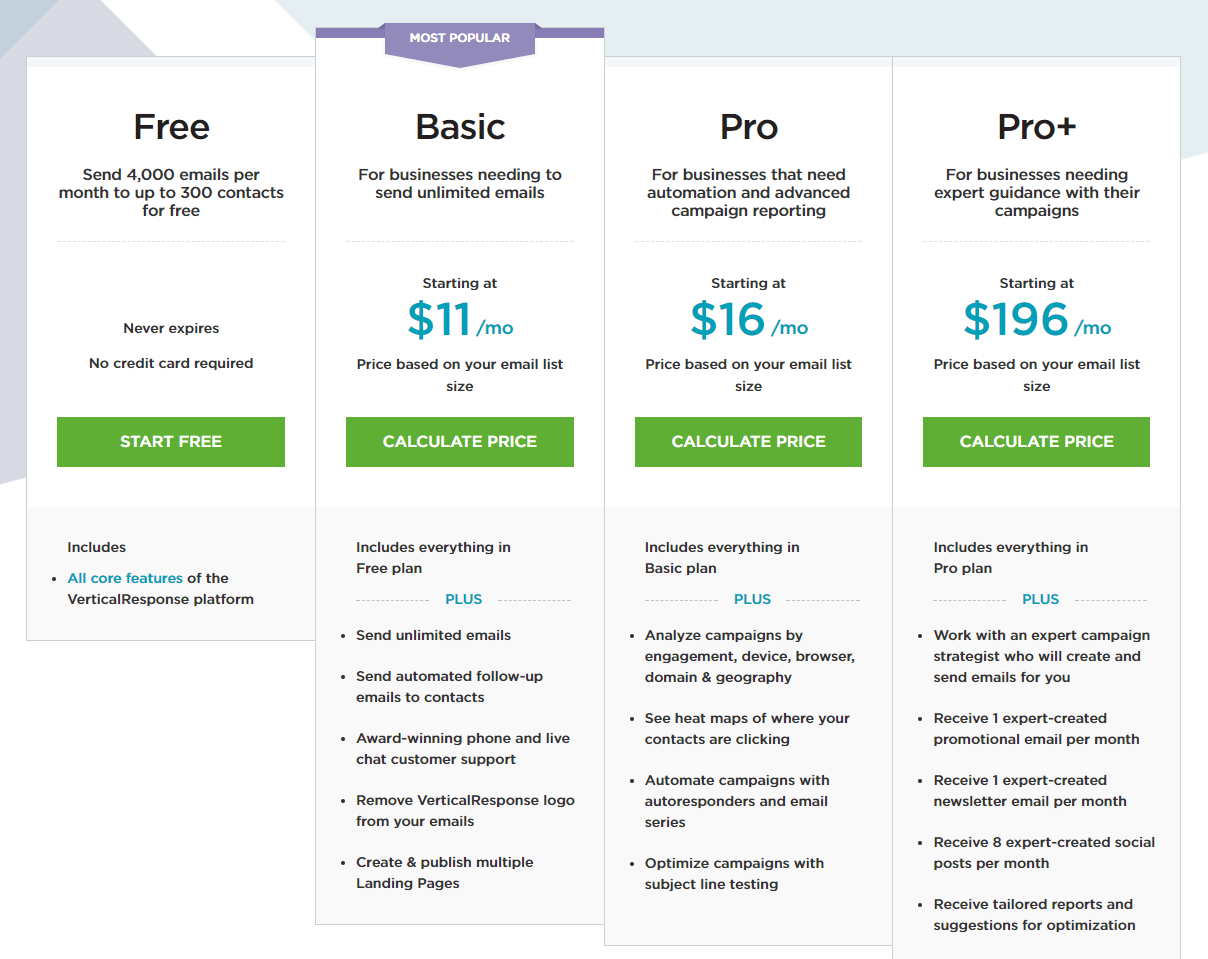This screenshot has height=959, width=1208.
Task: Calculate price for the Pro plan
Action: pyautogui.click(x=748, y=442)
